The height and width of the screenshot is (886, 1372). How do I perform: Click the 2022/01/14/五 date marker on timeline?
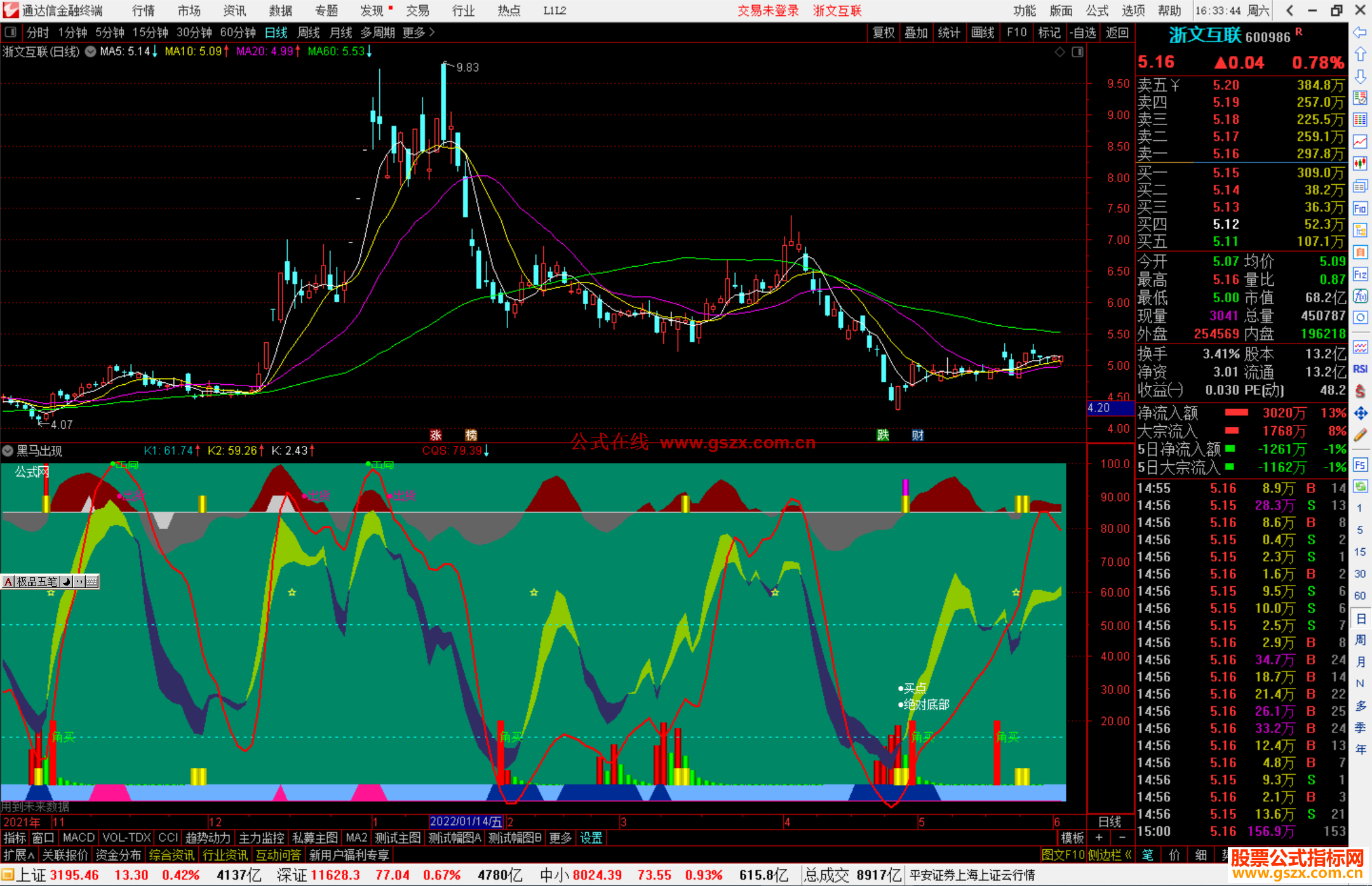tap(466, 822)
